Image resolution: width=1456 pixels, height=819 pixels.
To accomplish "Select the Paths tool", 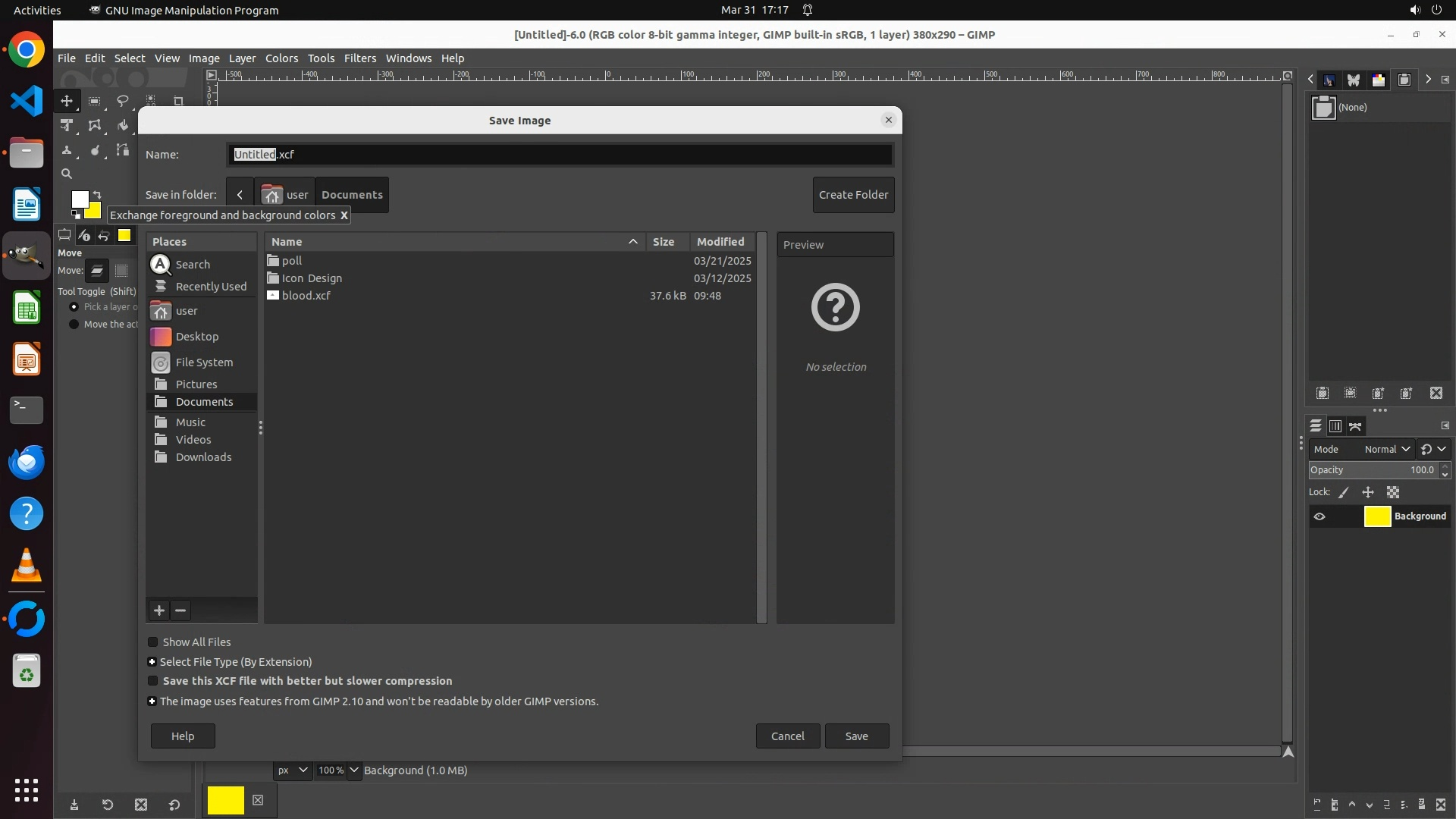I will click(x=122, y=150).
